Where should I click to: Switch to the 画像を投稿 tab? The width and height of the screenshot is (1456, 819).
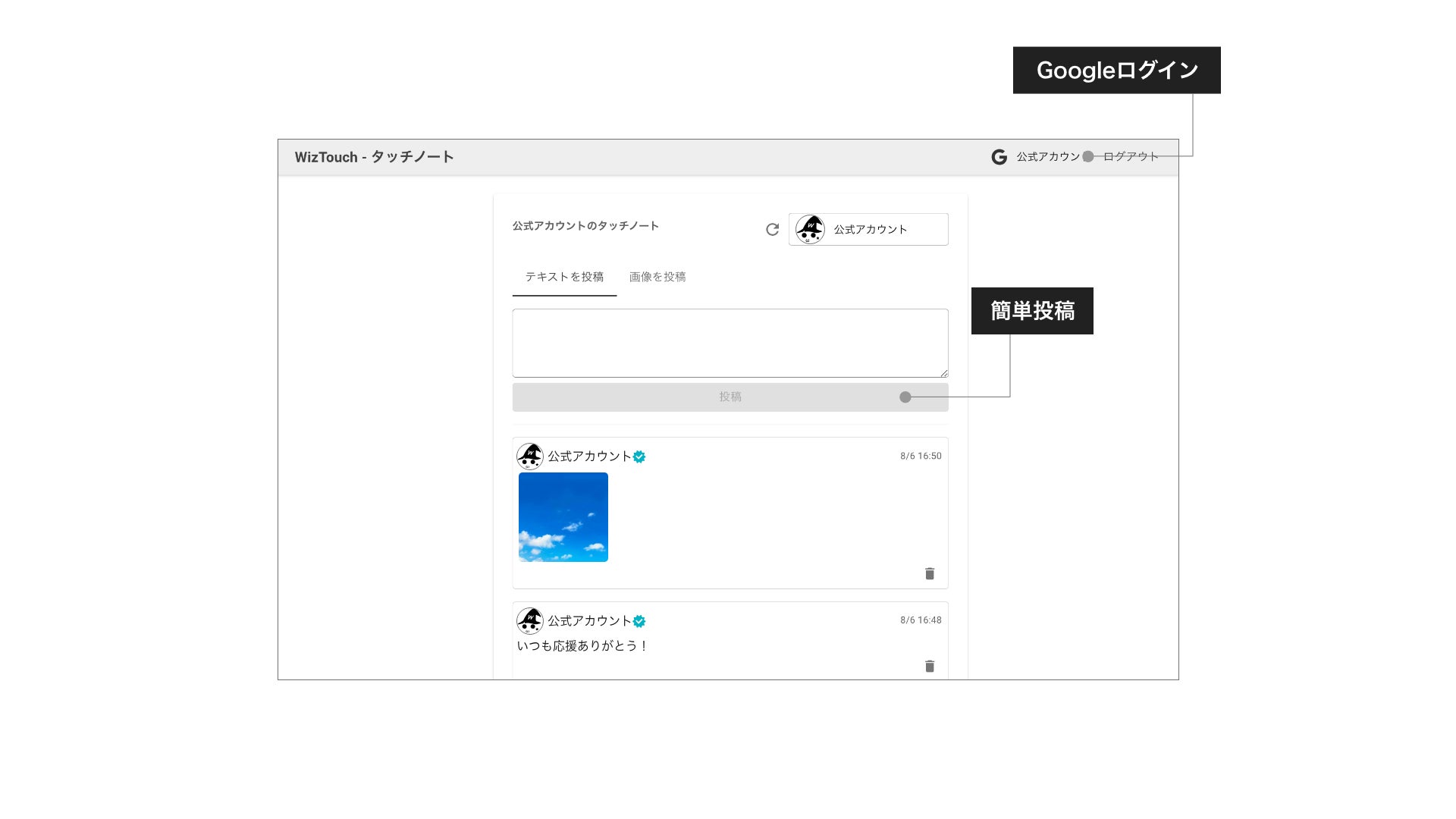coord(657,277)
